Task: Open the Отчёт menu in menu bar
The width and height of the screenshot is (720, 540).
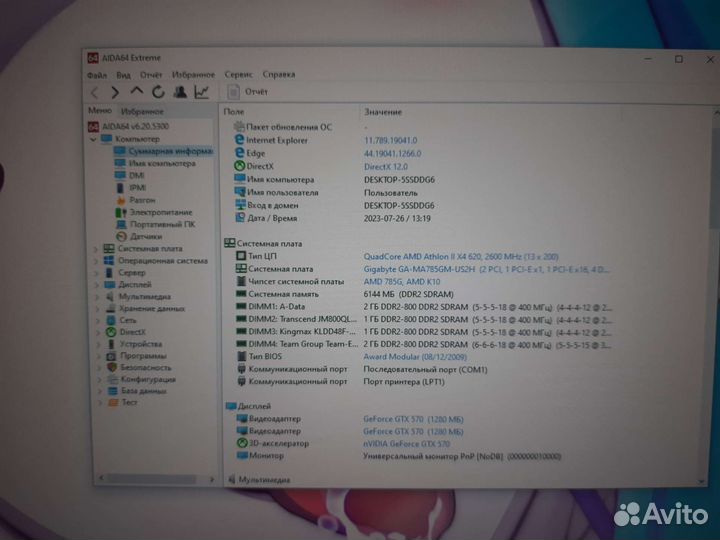Action: pos(151,74)
